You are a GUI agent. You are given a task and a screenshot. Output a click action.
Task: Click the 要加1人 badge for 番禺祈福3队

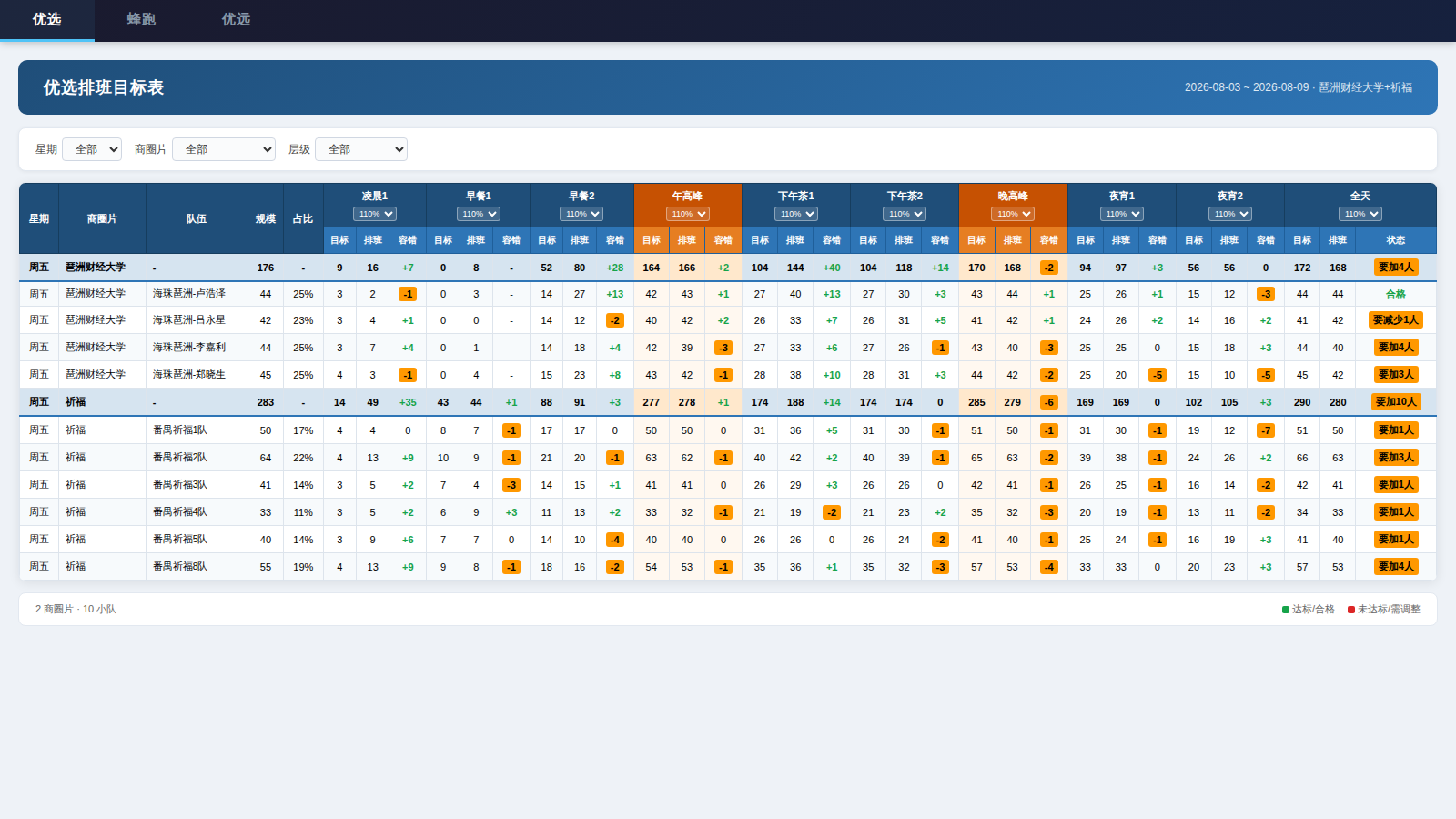[1396, 485]
